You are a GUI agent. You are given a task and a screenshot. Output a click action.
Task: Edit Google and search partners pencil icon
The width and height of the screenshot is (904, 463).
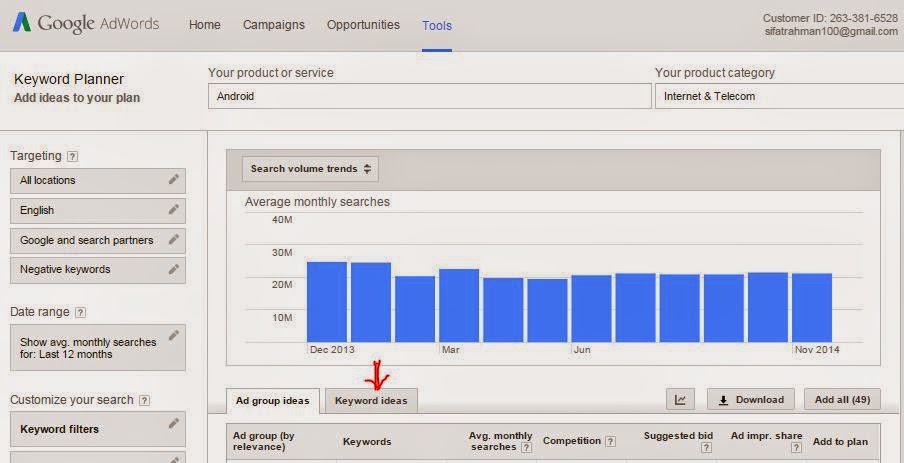tap(174, 240)
